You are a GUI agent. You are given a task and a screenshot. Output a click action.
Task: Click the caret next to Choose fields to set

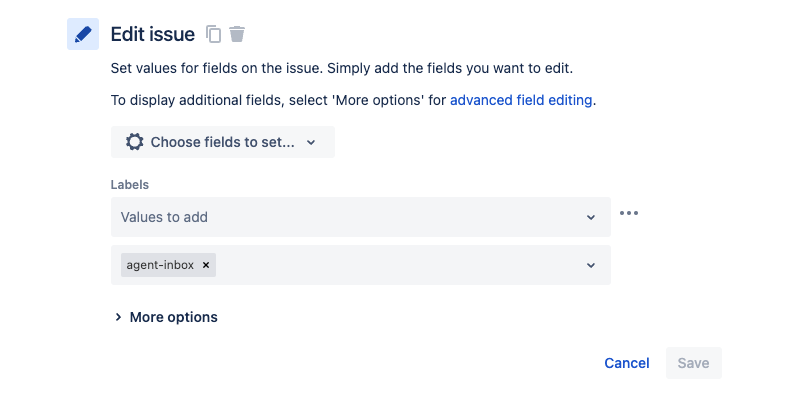pyautogui.click(x=311, y=143)
